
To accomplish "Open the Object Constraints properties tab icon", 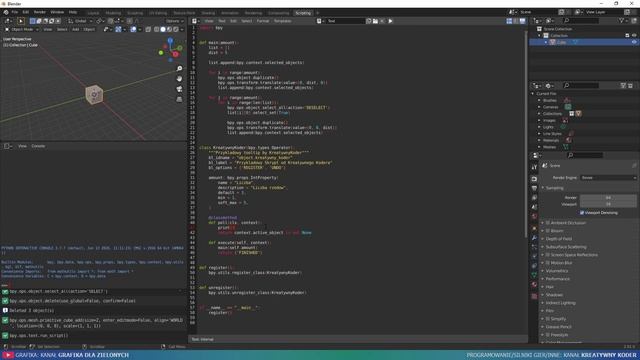I will pos(534,266).
